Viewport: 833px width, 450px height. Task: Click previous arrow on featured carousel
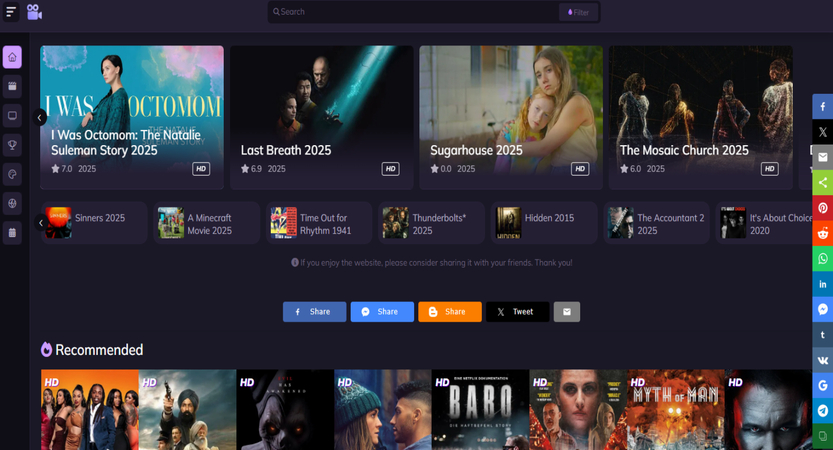[39, 117]
